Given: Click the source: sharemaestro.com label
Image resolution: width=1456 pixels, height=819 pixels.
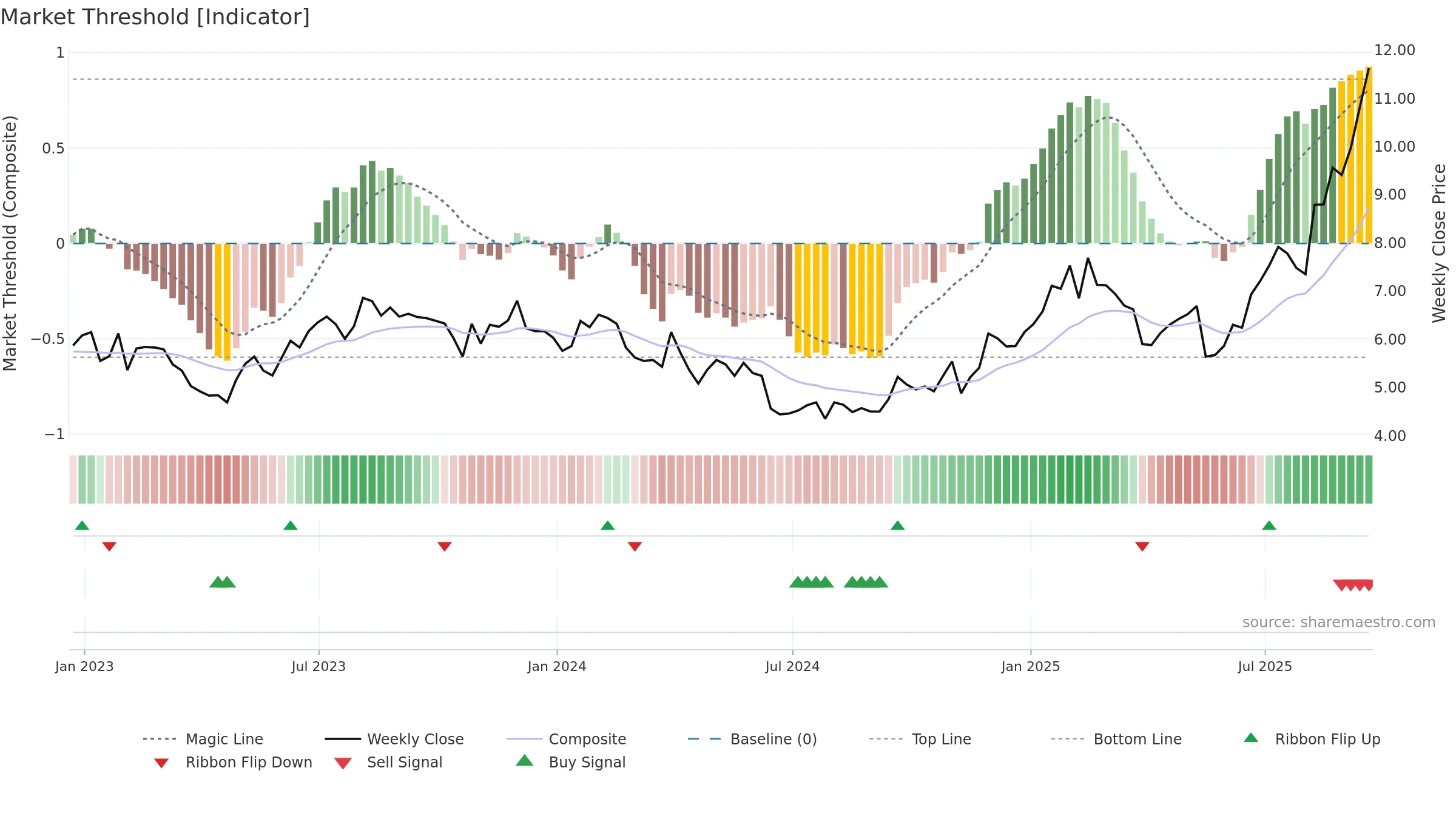Looking at the screenshot, I should point(1339,622).
